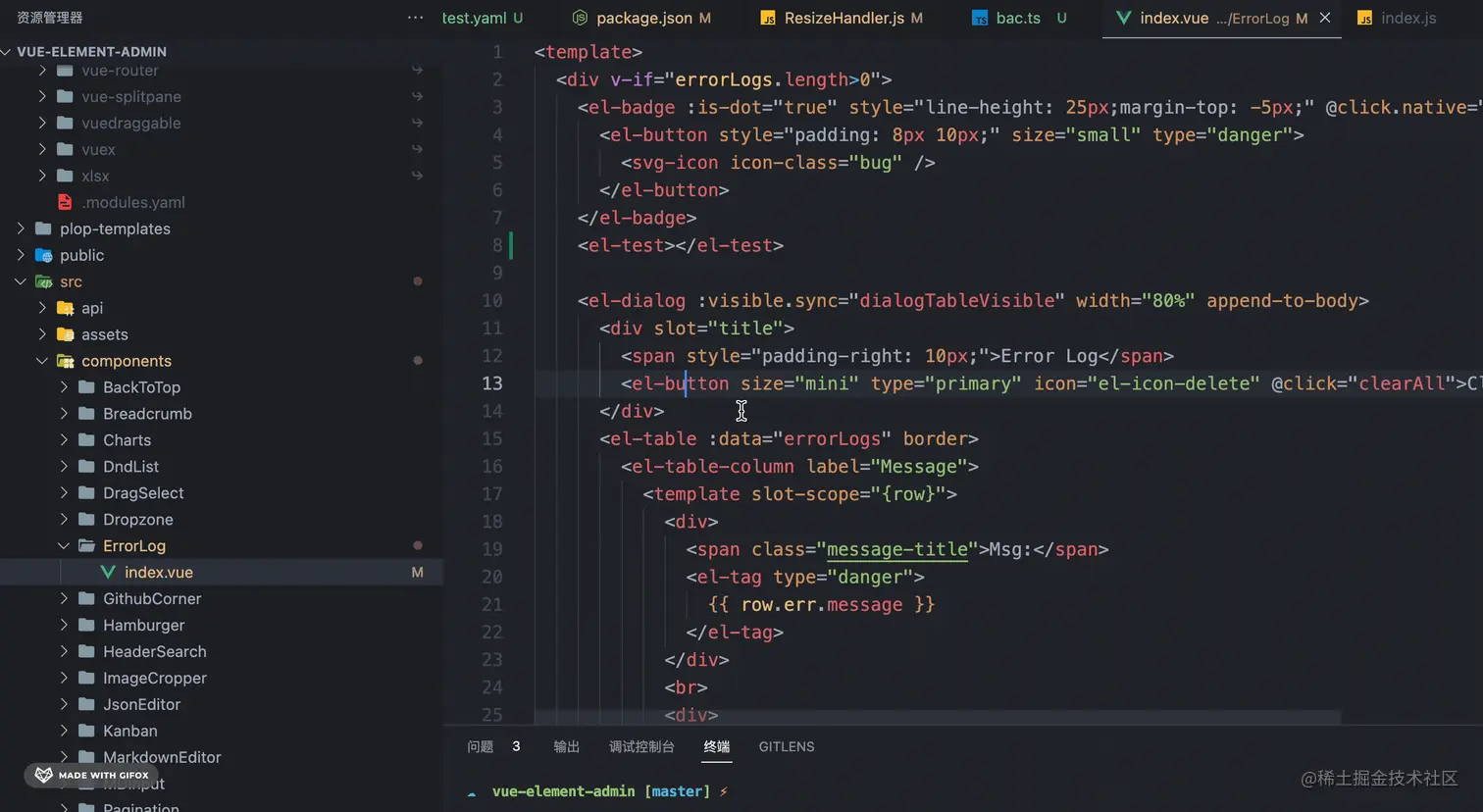This screenshot has width=1483, height=812.
Task: Open the 问题 problems panel tab
Action: [481, 746]
